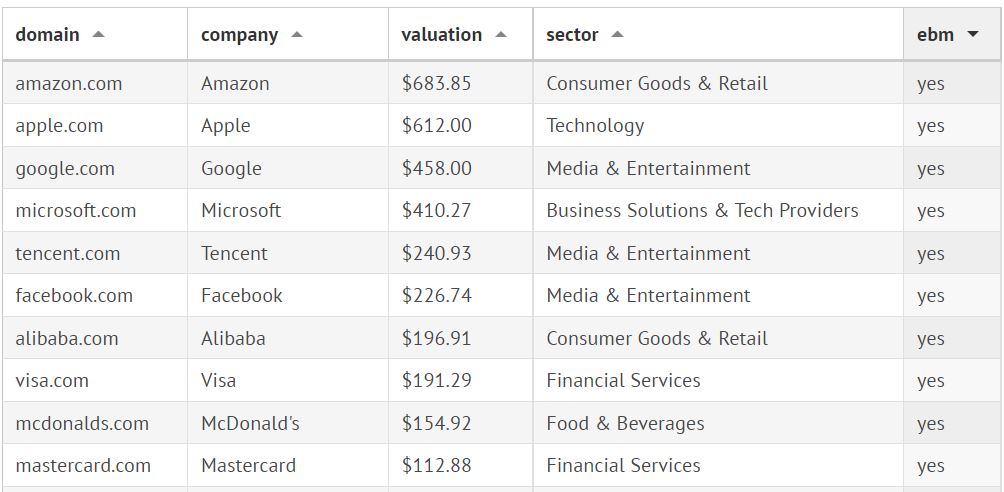Click the company column sort arrow

click(x=297, y=35)
